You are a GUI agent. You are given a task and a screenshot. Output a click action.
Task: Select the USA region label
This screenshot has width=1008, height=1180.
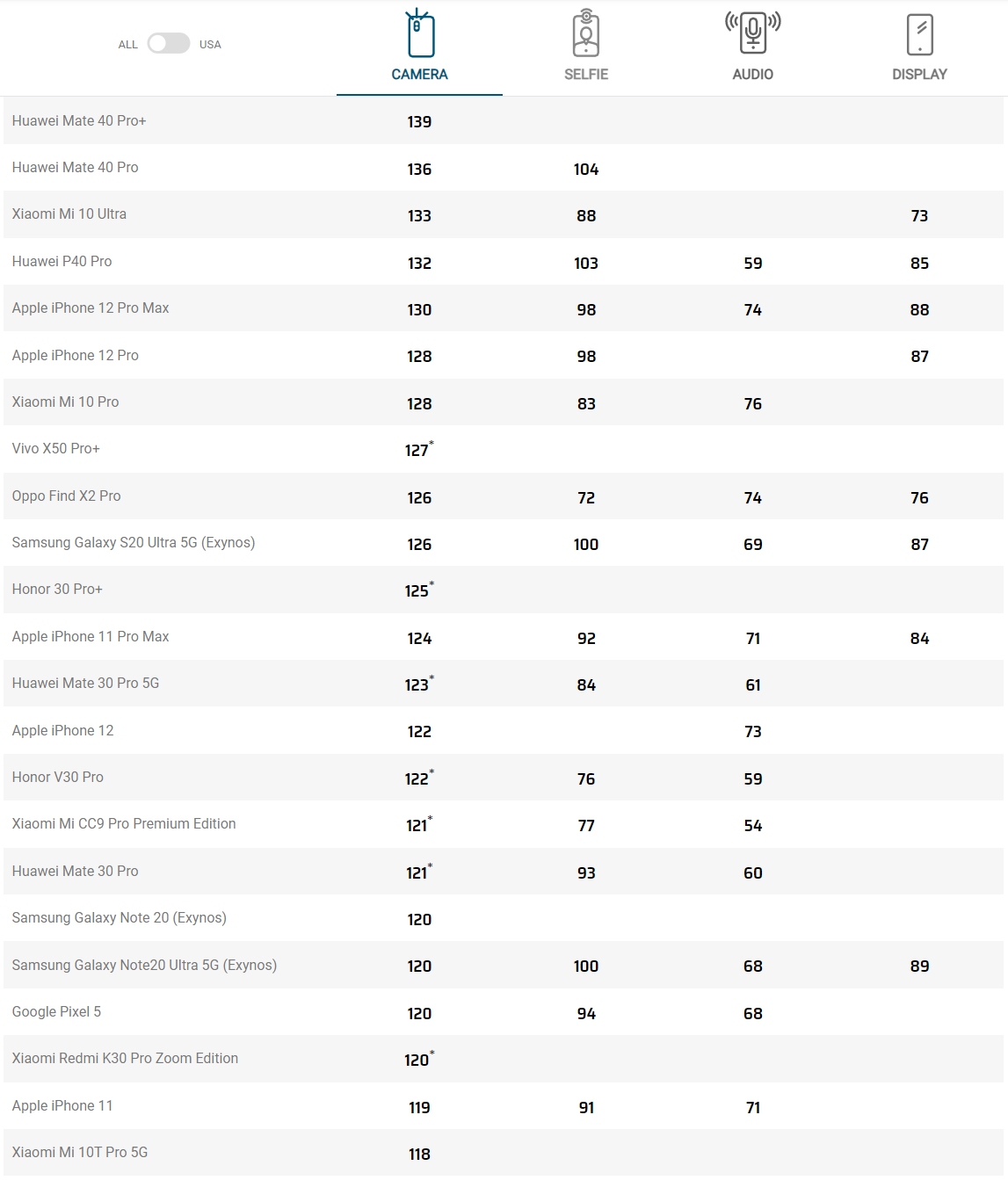[210, 45]
